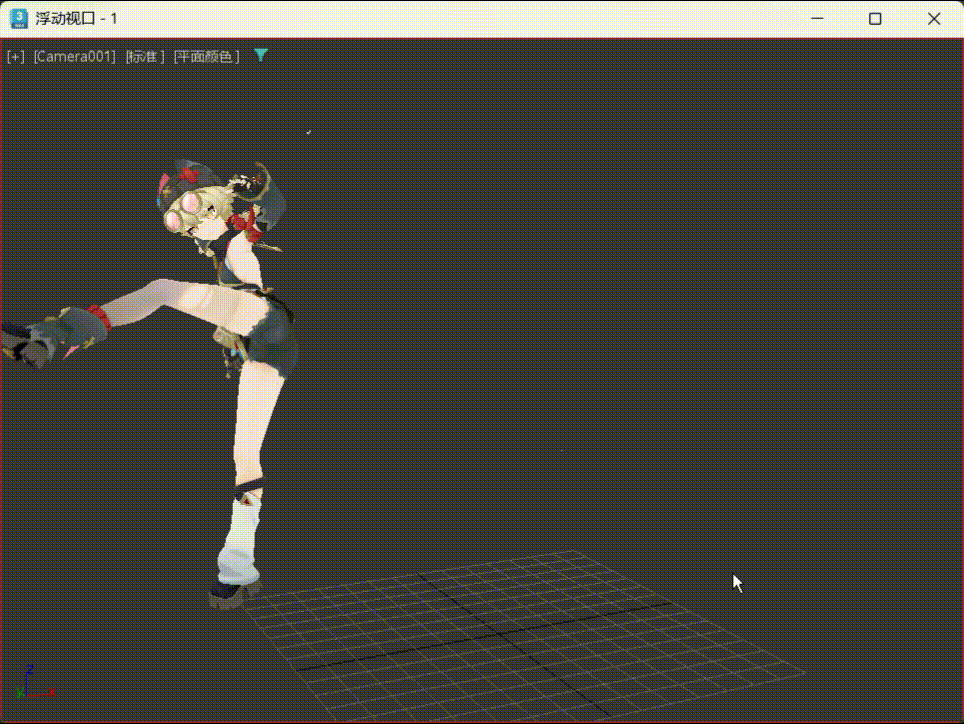Close the floating viewport window
This screenshot has width=964, height=724.
pos(934,18)
